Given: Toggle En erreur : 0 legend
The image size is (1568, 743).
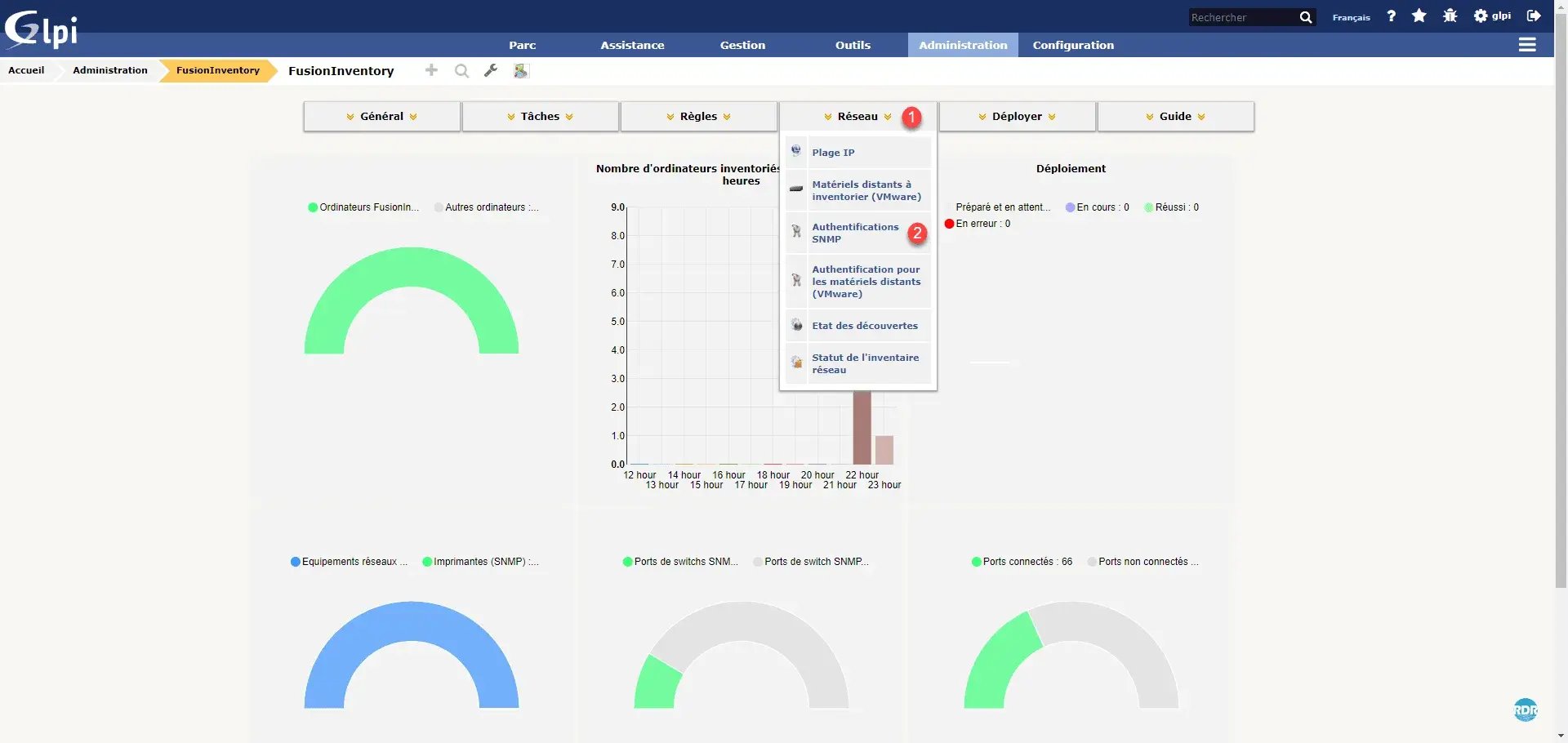Looking at the screenshot, I should pos(977,224).
